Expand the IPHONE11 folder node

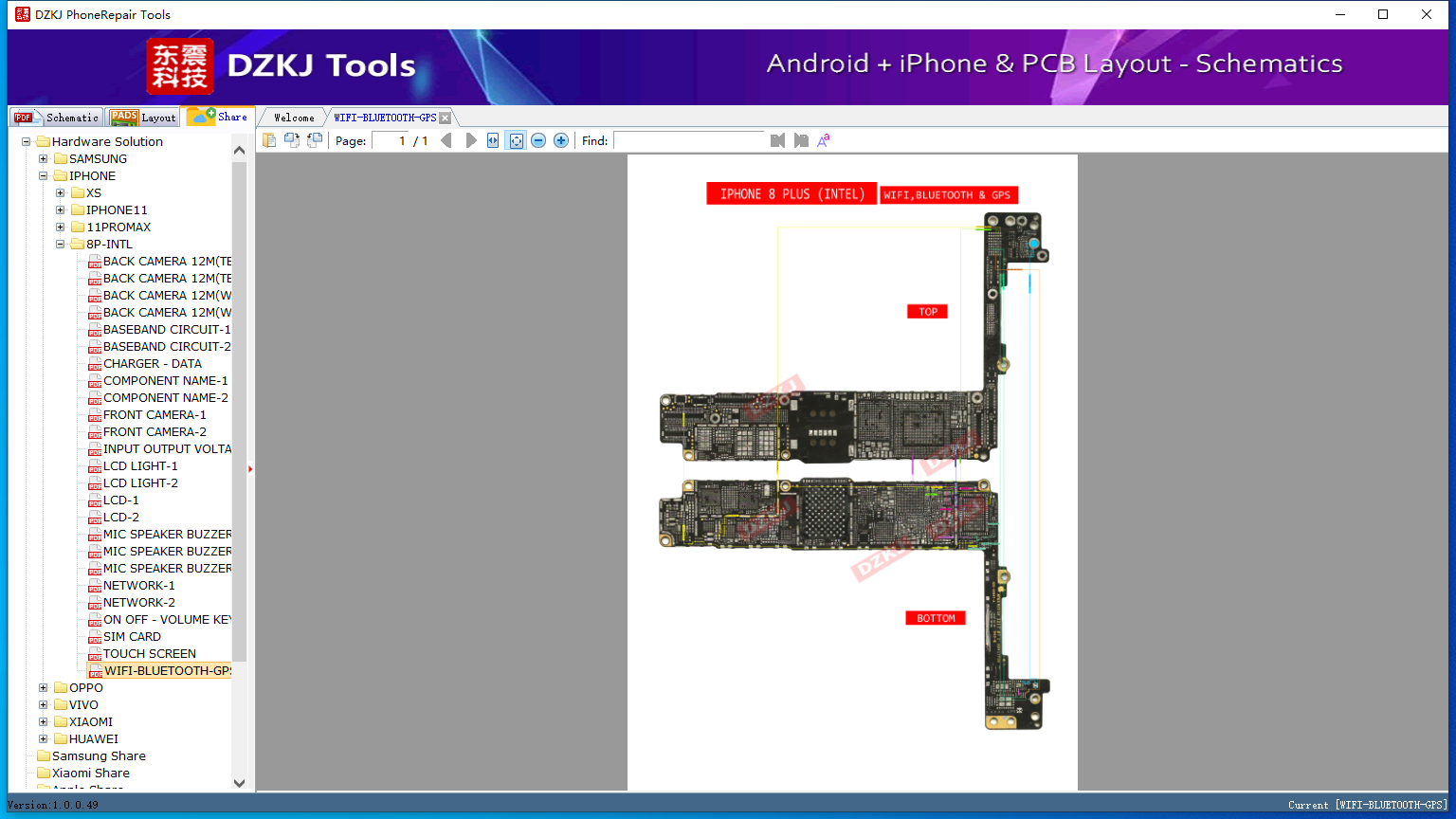point(61,210)
